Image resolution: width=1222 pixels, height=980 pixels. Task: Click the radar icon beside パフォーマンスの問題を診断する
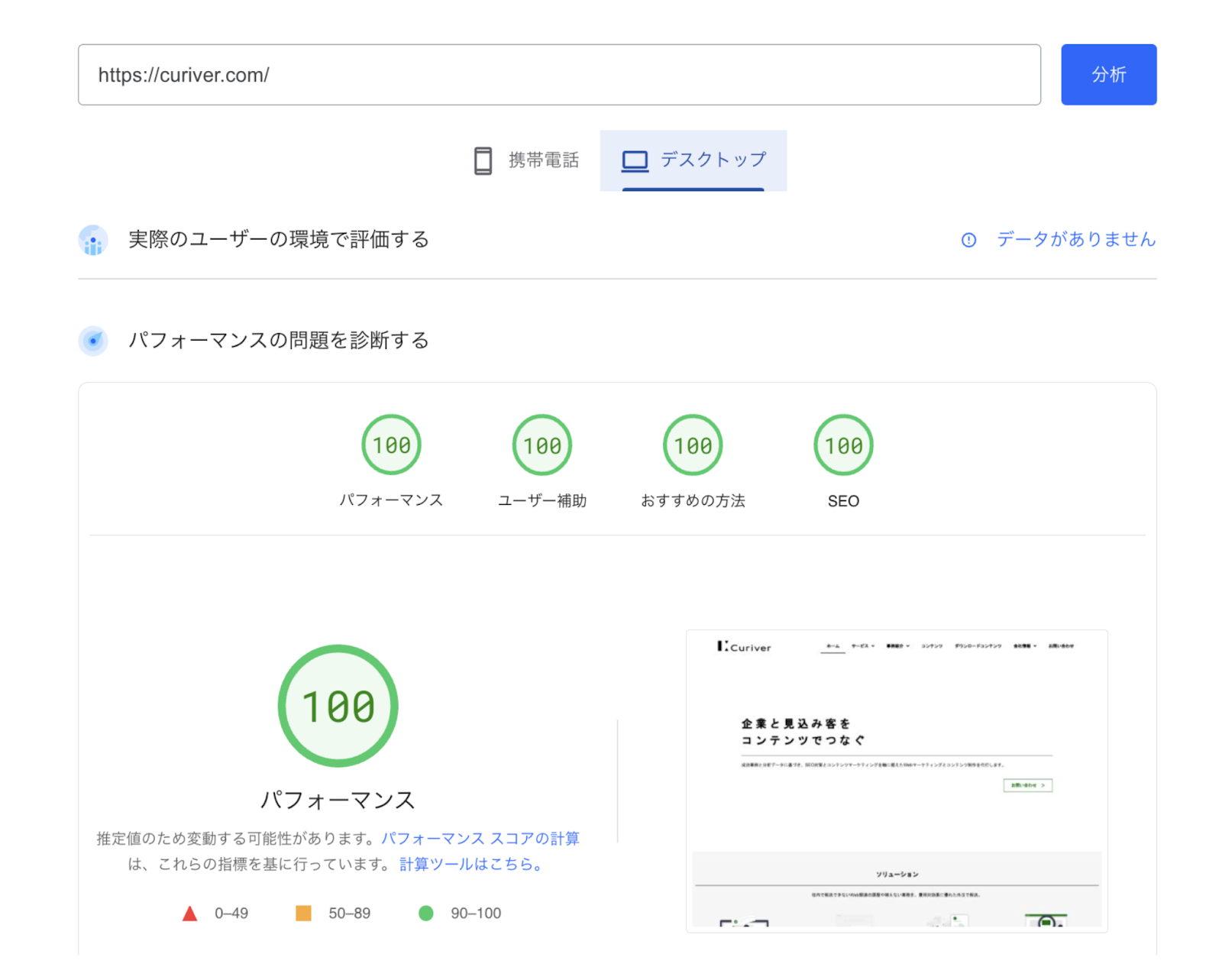(x=93, y=341)
